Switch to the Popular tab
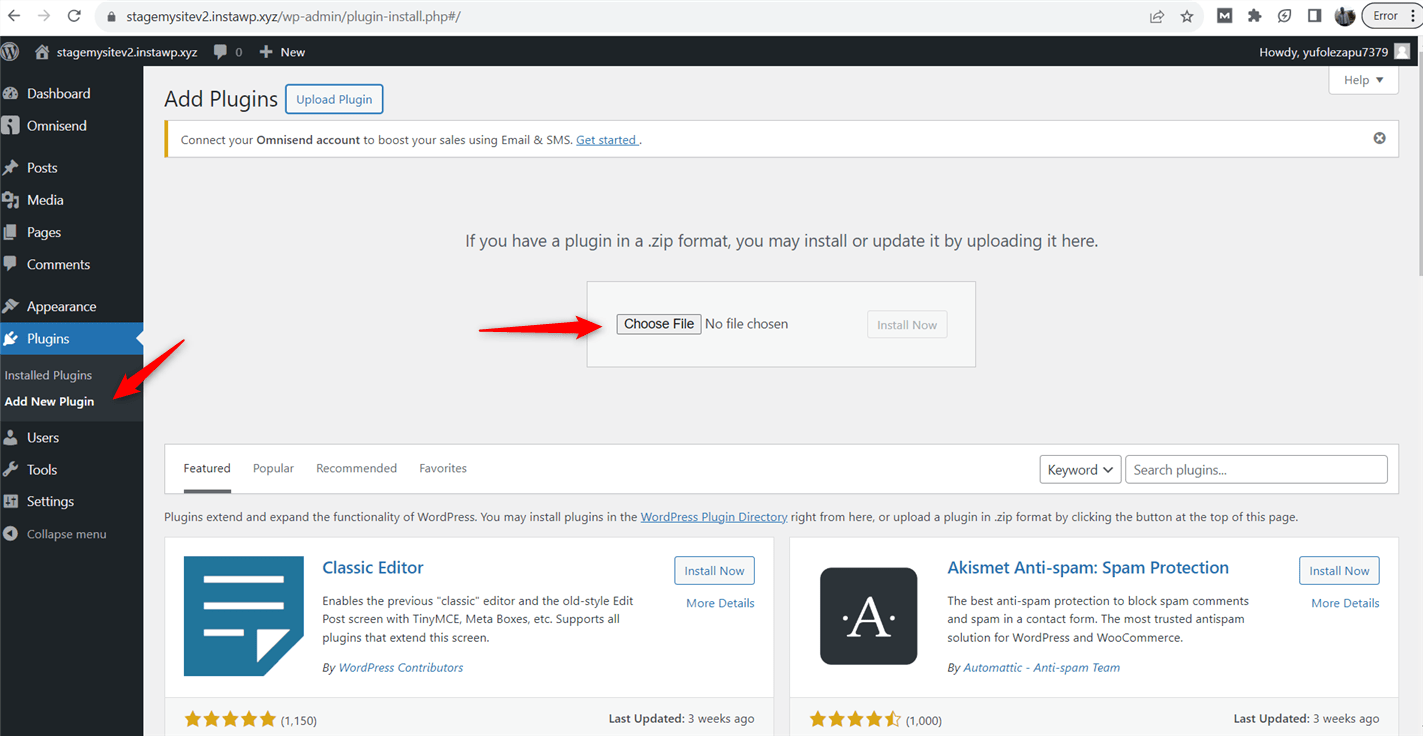 click(273, 468)
